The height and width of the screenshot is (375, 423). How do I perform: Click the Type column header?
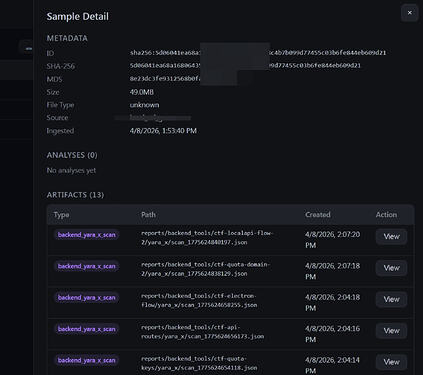pos(61,215)
